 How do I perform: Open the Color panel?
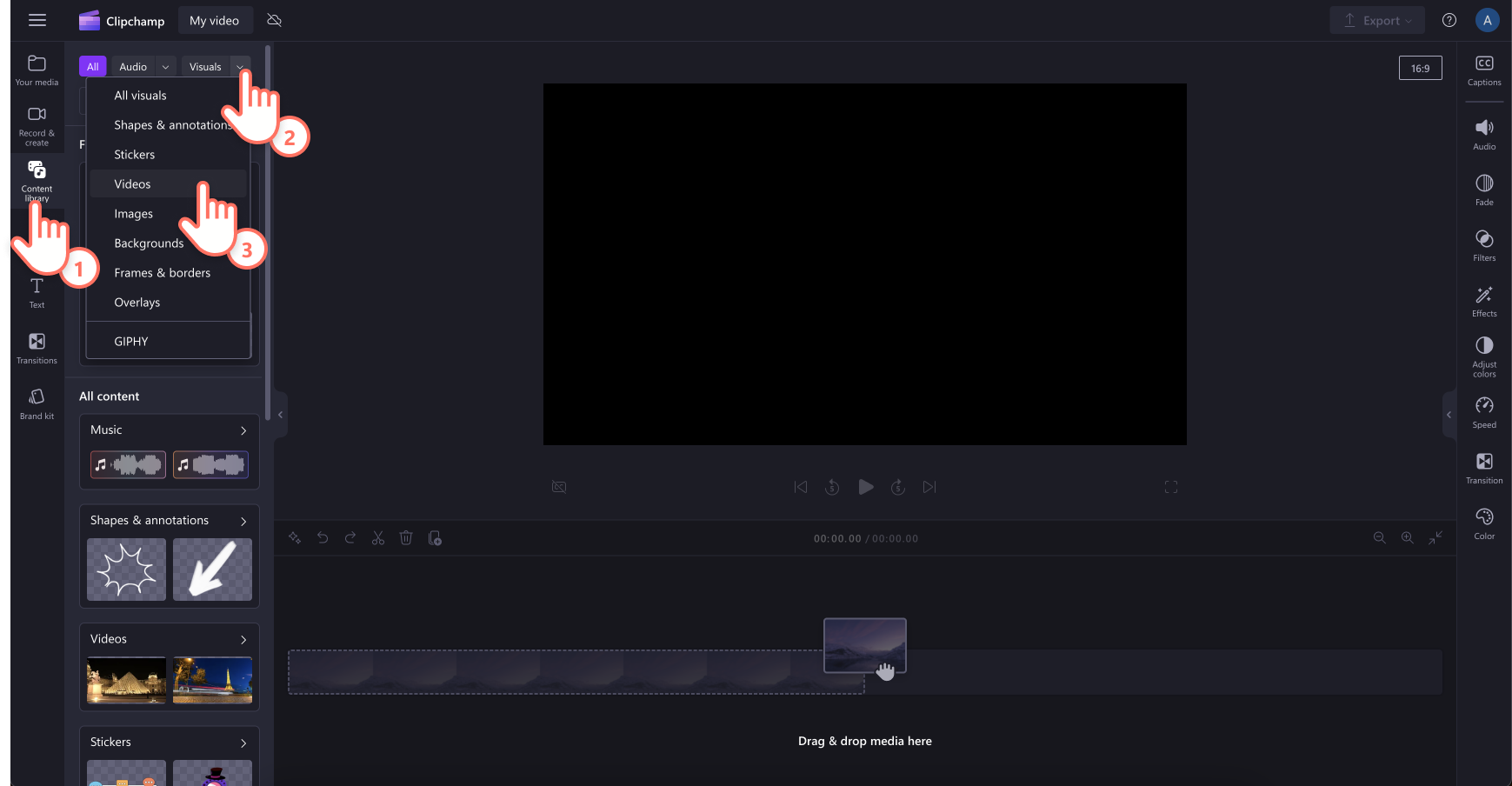tap(1484, 524)
